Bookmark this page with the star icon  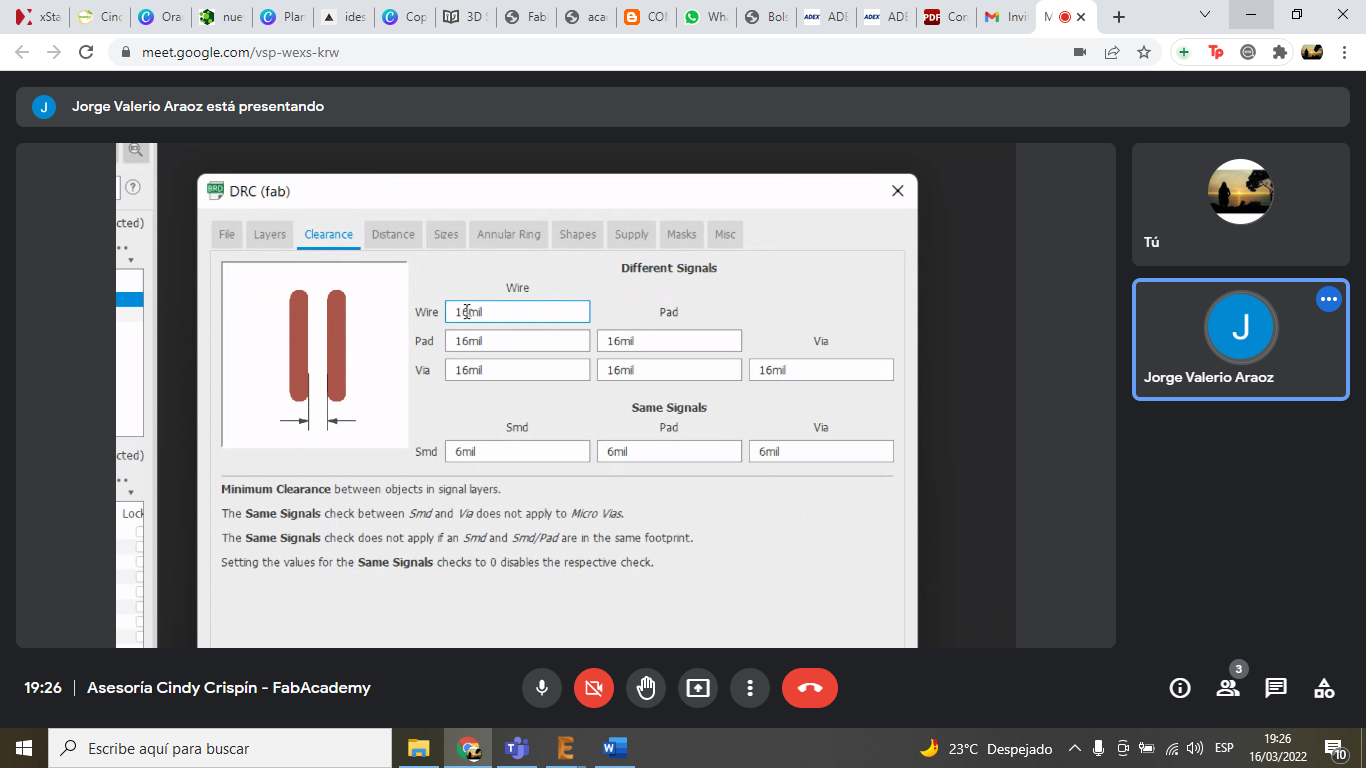click(1144, 52)
